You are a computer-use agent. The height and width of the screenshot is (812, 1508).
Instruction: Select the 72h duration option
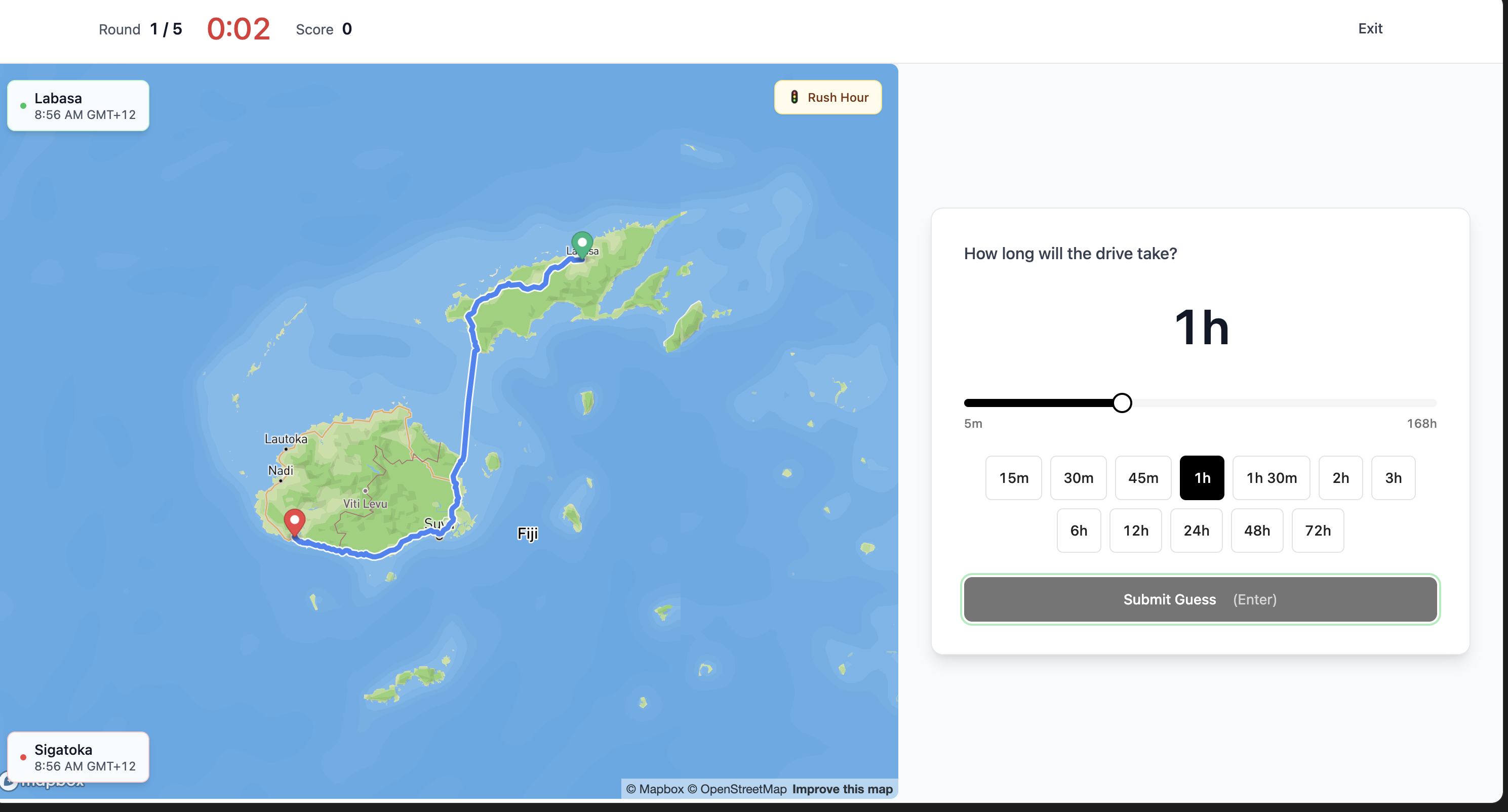pos(1317,531)
